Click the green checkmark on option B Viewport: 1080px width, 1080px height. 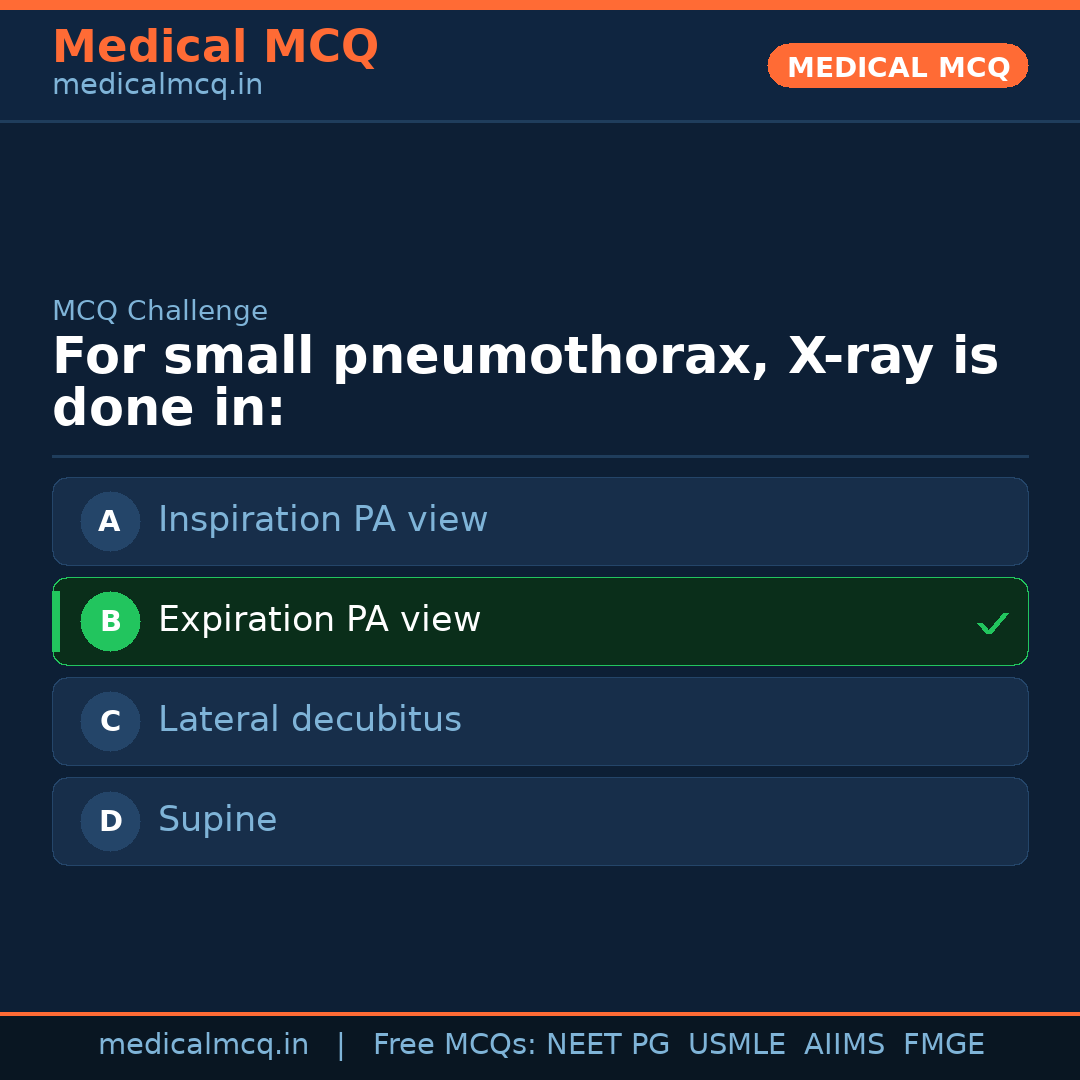pyautogui.click(x=992, y=624)
